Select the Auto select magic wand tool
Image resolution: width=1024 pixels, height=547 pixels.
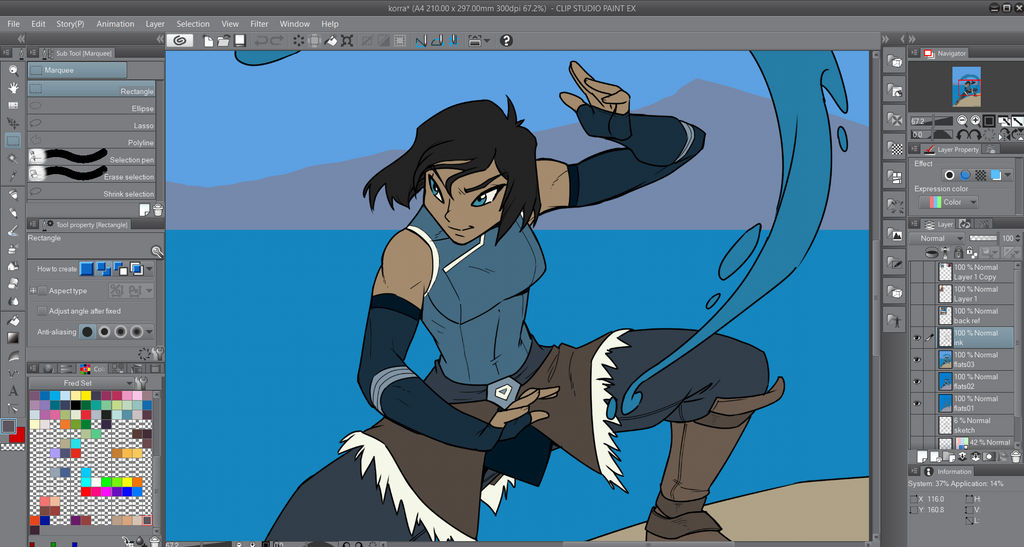13,158
